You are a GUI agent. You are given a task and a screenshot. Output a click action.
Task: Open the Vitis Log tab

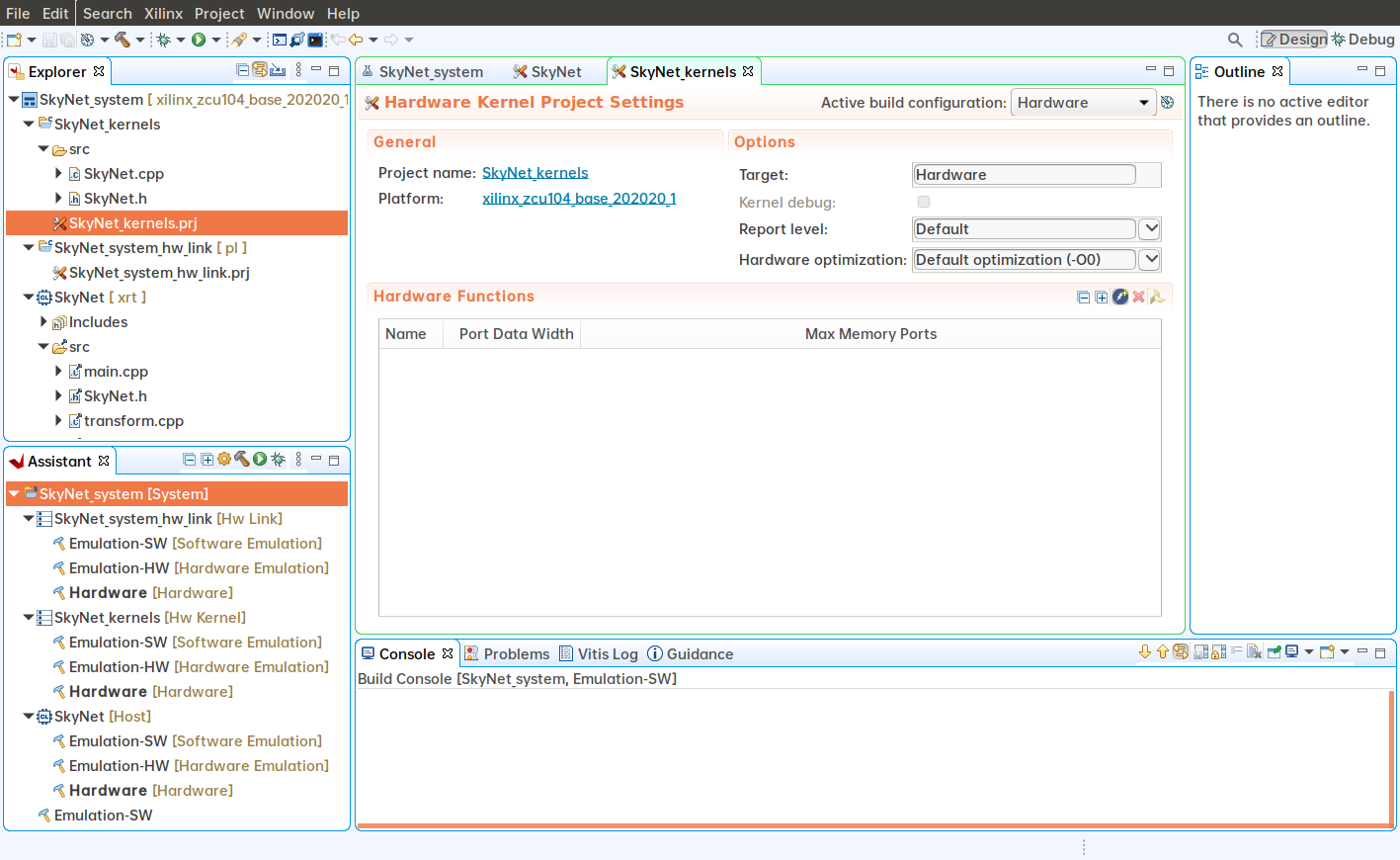click(x=599, y=654)
